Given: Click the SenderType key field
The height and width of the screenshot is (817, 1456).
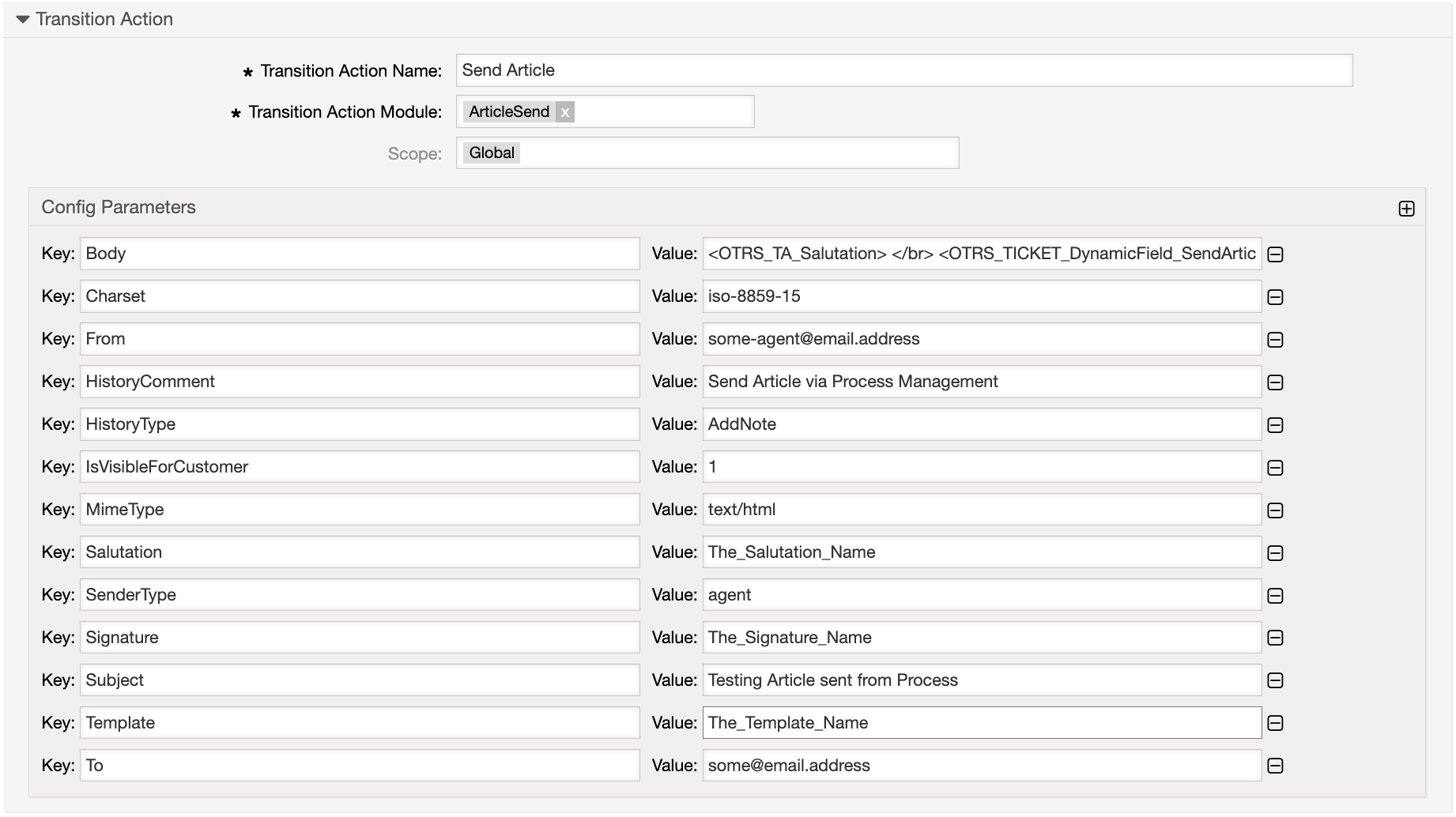Looking at the screenshot, I should 360,594.
